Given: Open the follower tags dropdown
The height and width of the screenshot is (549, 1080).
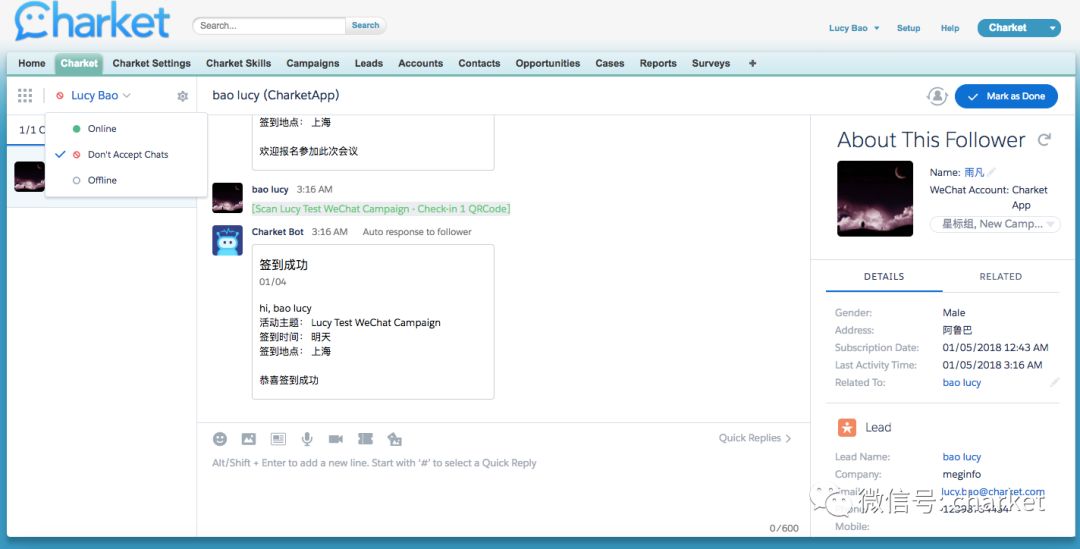Looking at the screenshot, I should tap(995, 224).
